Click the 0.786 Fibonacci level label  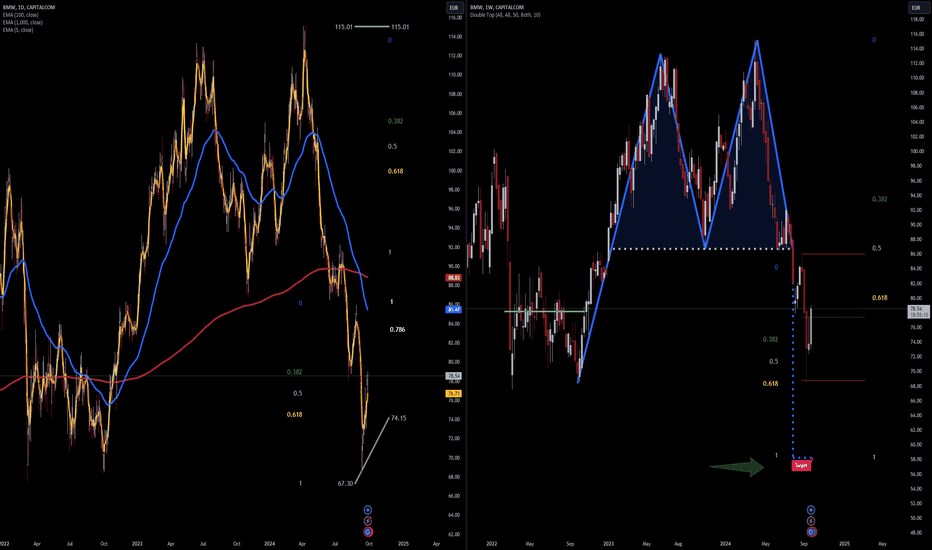397,329
